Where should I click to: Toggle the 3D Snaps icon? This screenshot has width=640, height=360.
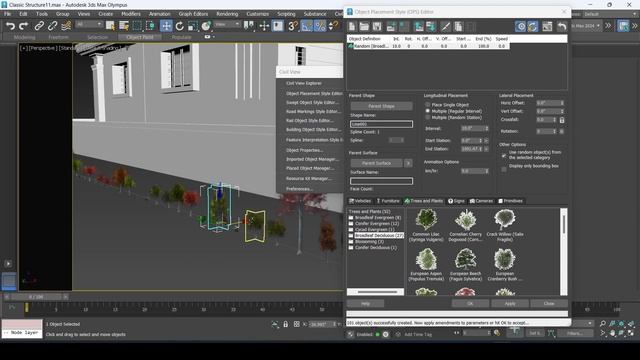click(293, 26)
